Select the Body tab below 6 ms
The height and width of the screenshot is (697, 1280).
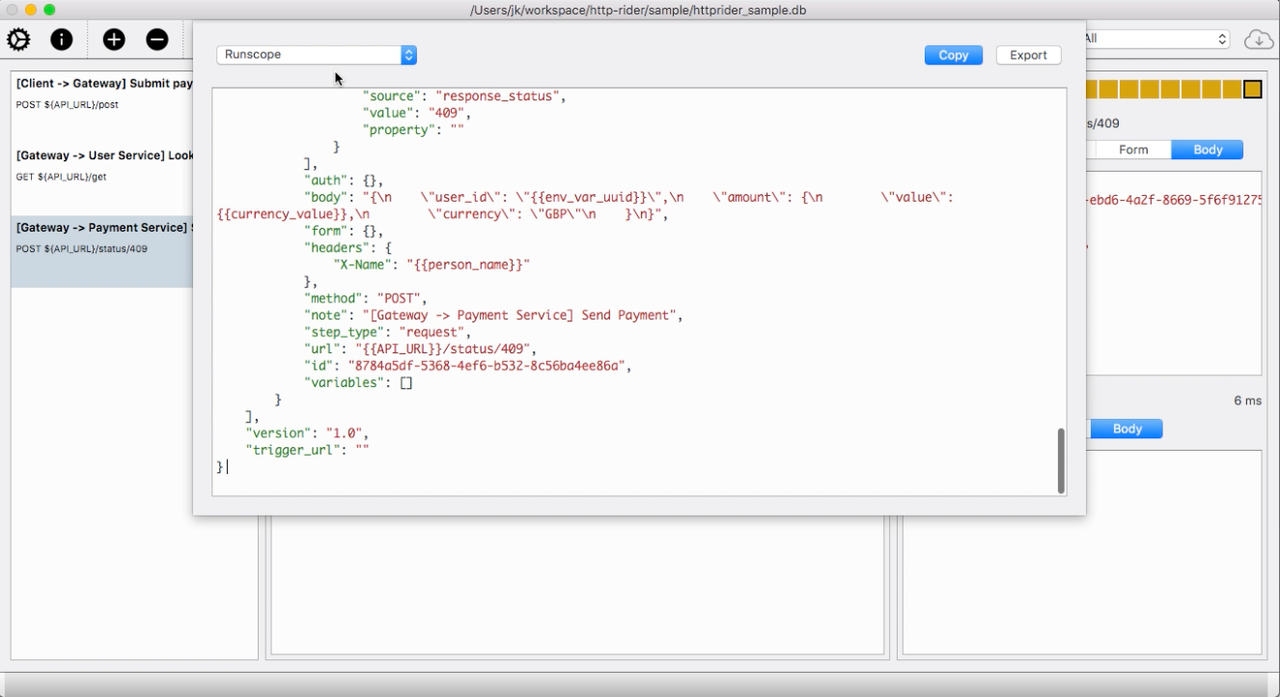[1126, 429]
